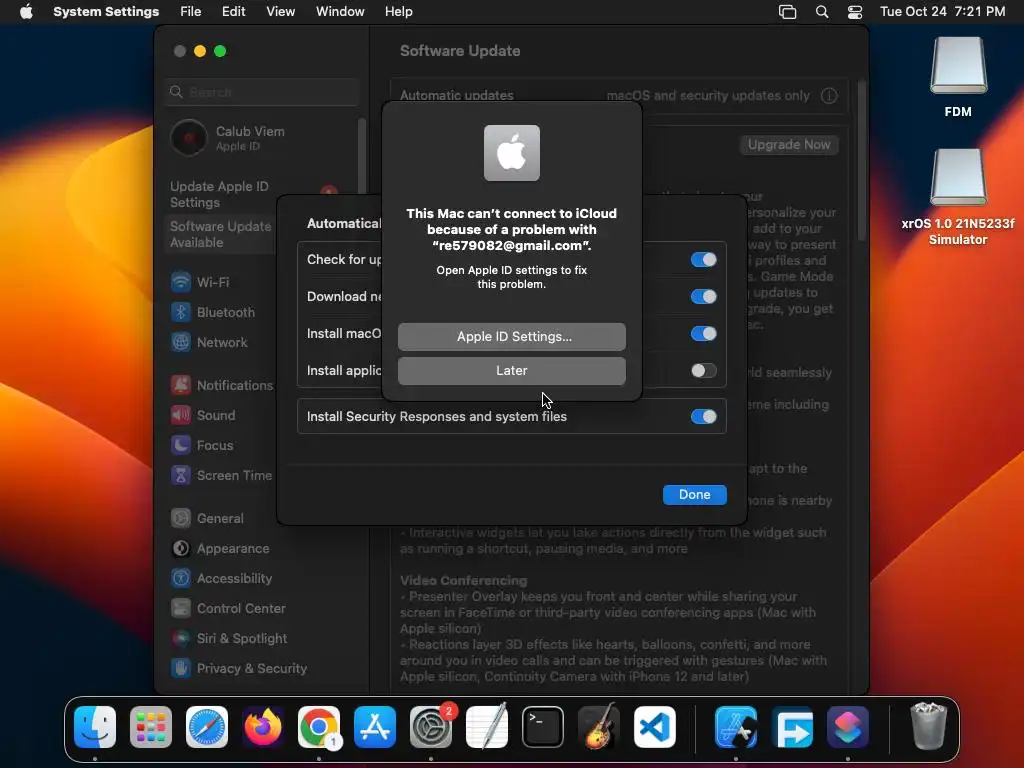Select Software Update Available sidebar item
The height and width of the screenshot is (768, 1024).
click(x=221, y=234)
